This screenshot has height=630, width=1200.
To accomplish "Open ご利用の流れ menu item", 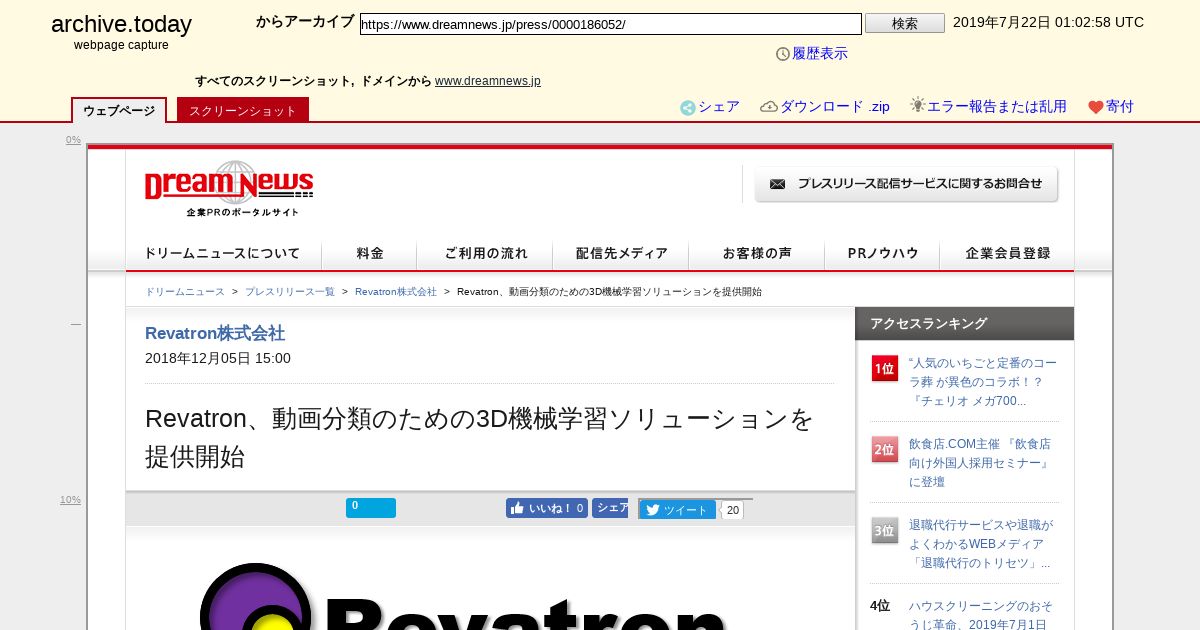I will [486, 254].
